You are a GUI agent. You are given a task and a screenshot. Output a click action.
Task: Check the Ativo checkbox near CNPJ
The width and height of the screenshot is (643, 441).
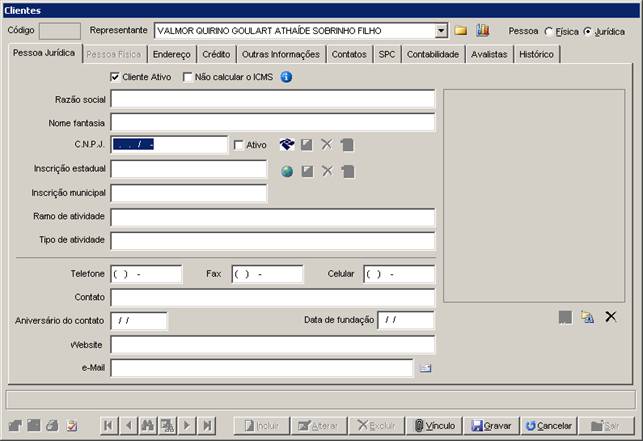238,145
